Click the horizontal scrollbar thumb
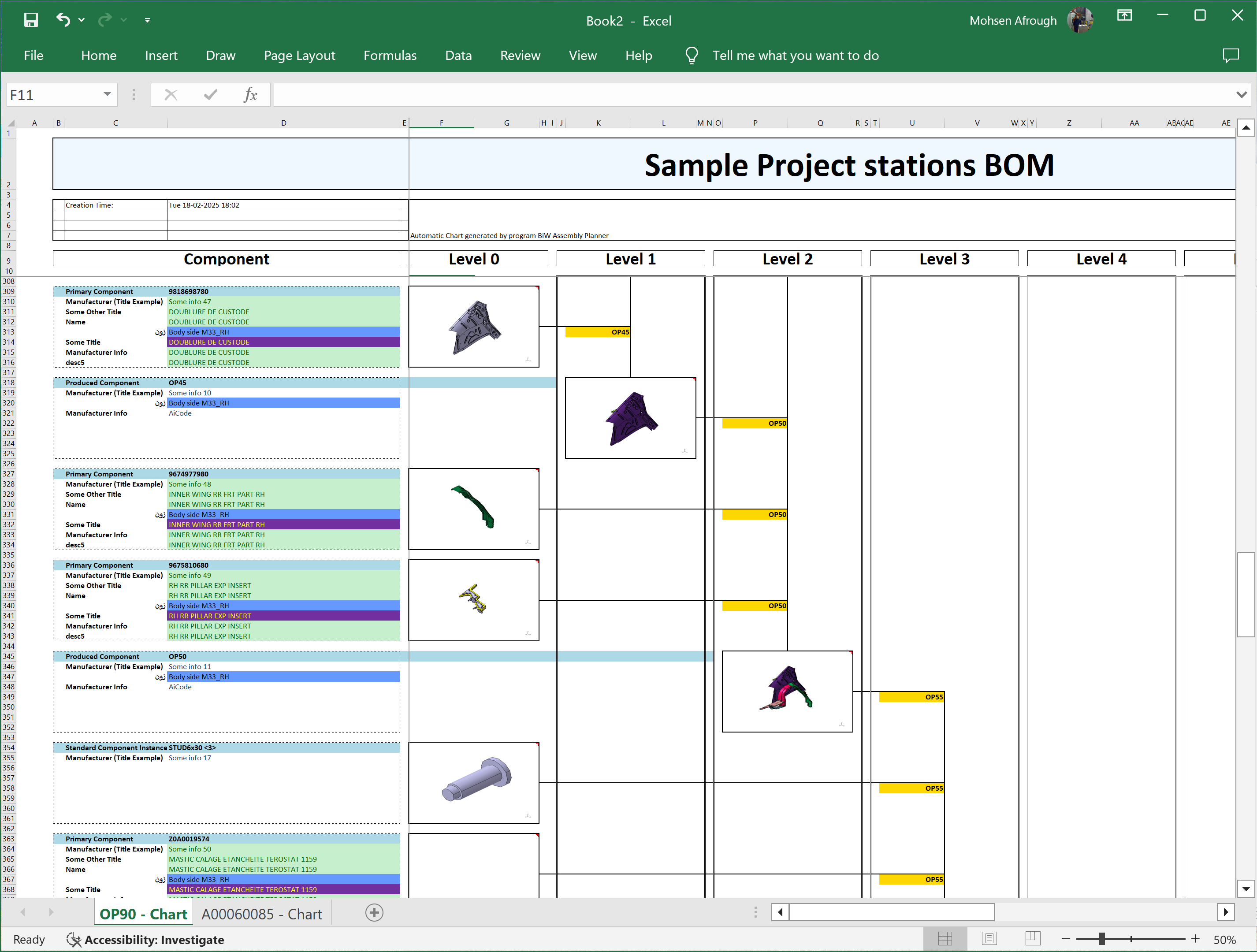Screen dimensions: 1257x952 click(892, 912)
